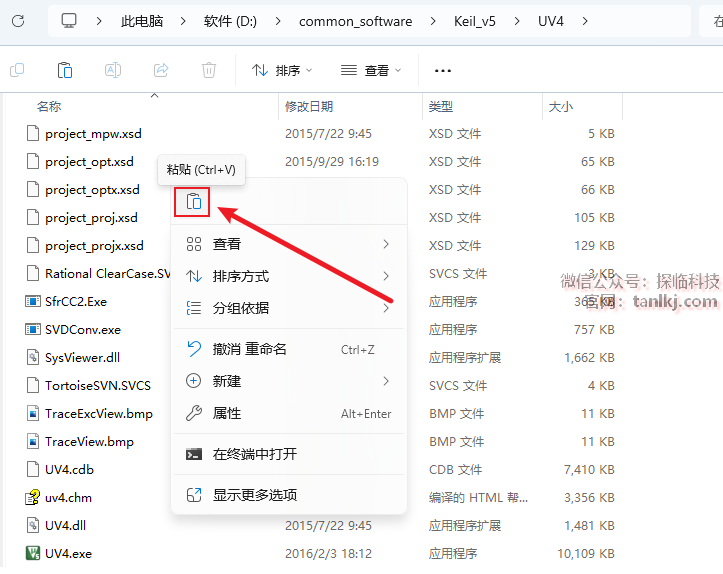Click the 2015/9/29 16:19 date cell

click(x=332, y=162)
